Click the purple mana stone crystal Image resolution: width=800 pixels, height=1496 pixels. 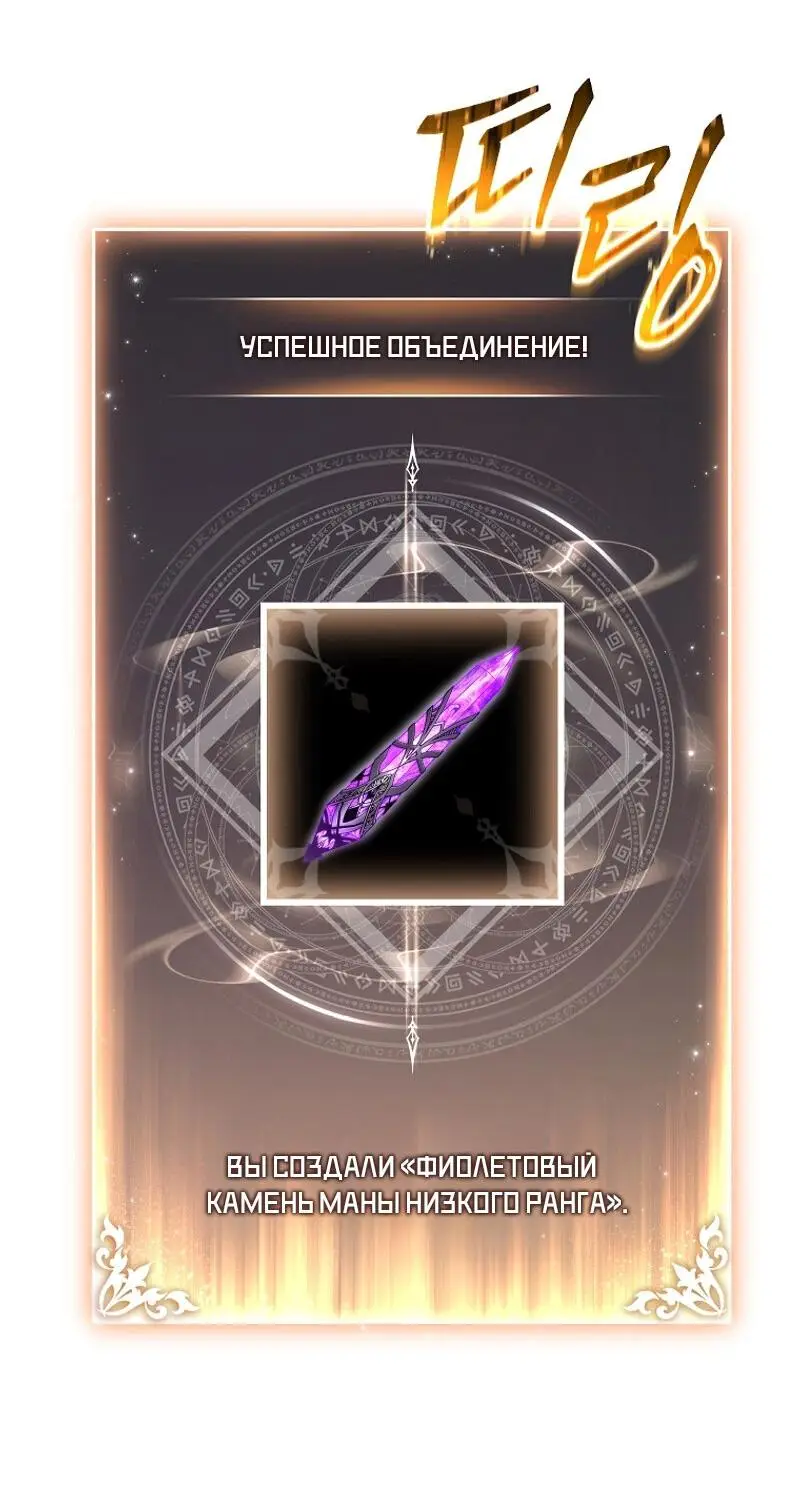coord(411,754)
